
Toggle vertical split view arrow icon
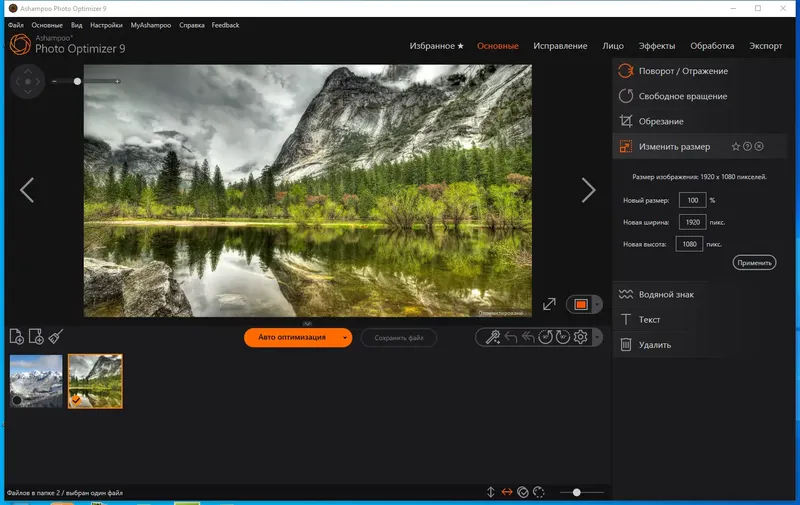click(490, 492)
